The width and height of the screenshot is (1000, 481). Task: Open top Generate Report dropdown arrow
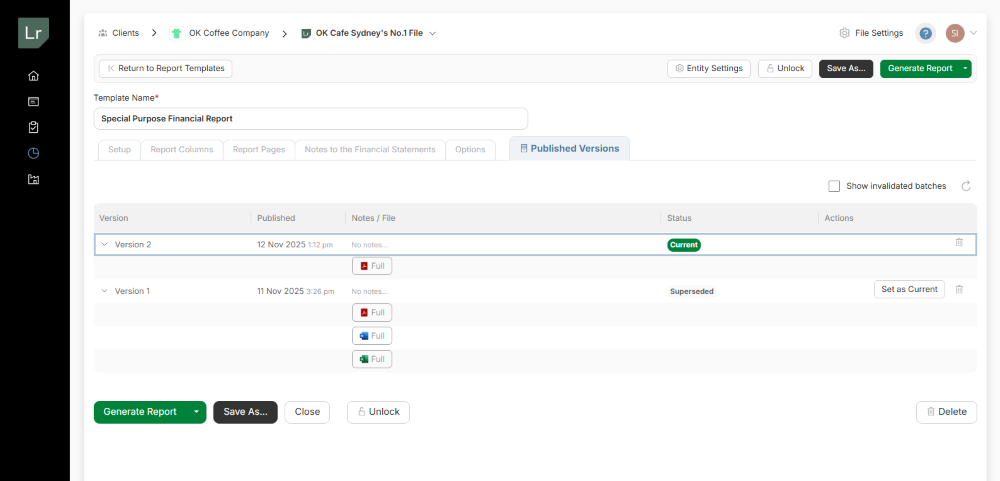(x=966, y=68)
